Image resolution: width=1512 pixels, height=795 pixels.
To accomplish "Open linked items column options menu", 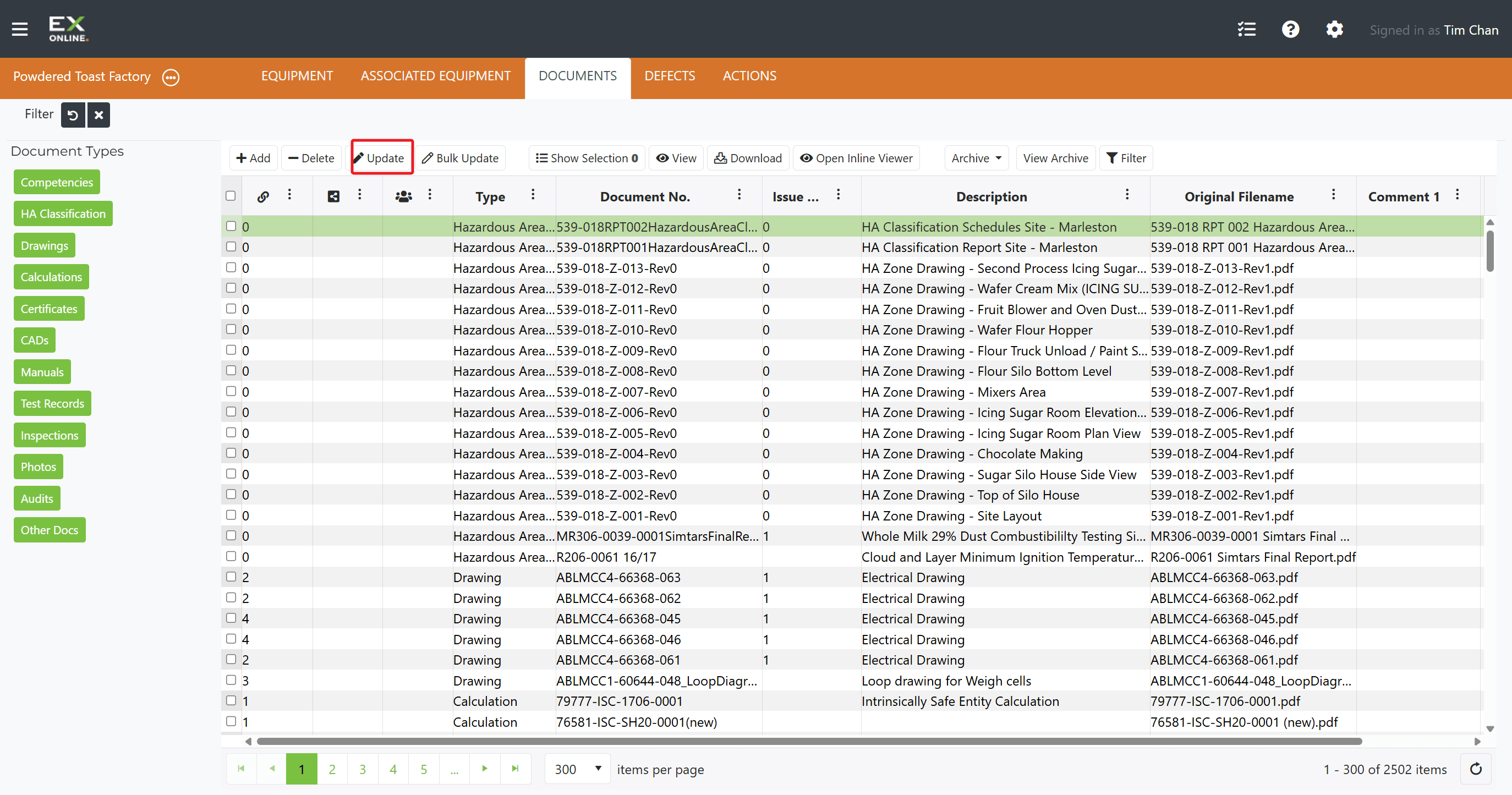I will pos(289,195).
